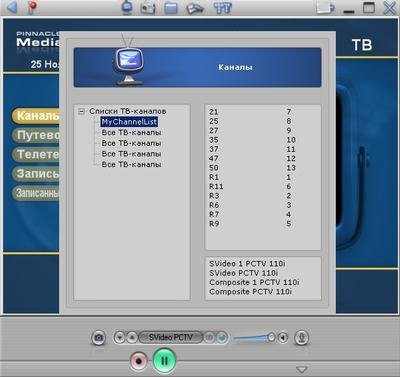
Task: Click the icon between folder and settings icons
Action: pyautogui.click(x=195, y=8)
